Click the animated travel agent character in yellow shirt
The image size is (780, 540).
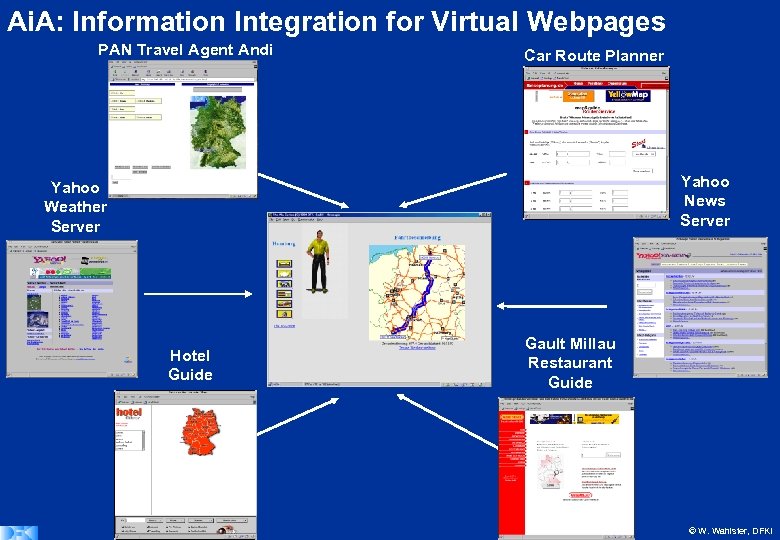point(318,261)
